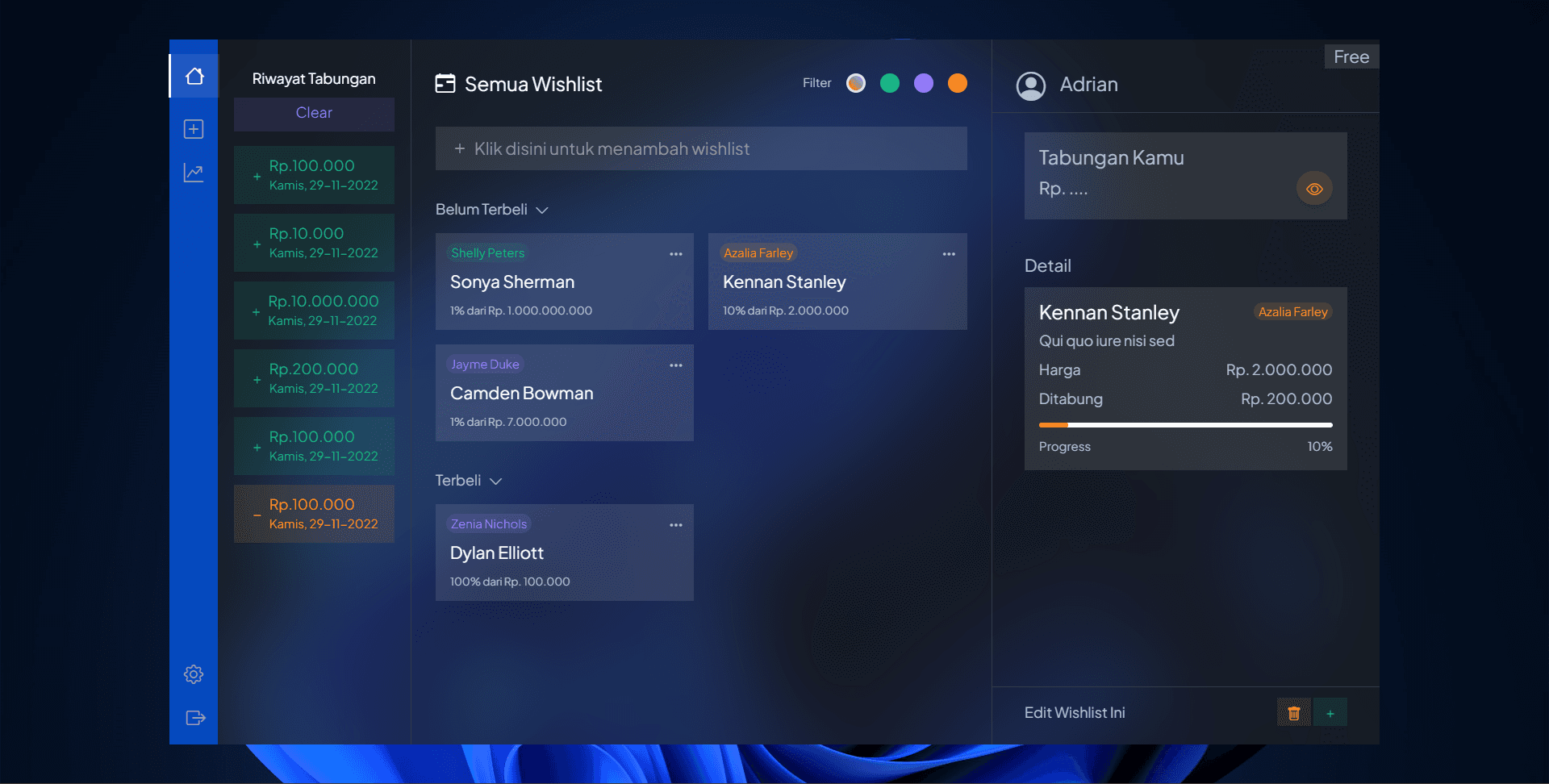Select the Rp.10.000.000 history entry

coord(314,311)
